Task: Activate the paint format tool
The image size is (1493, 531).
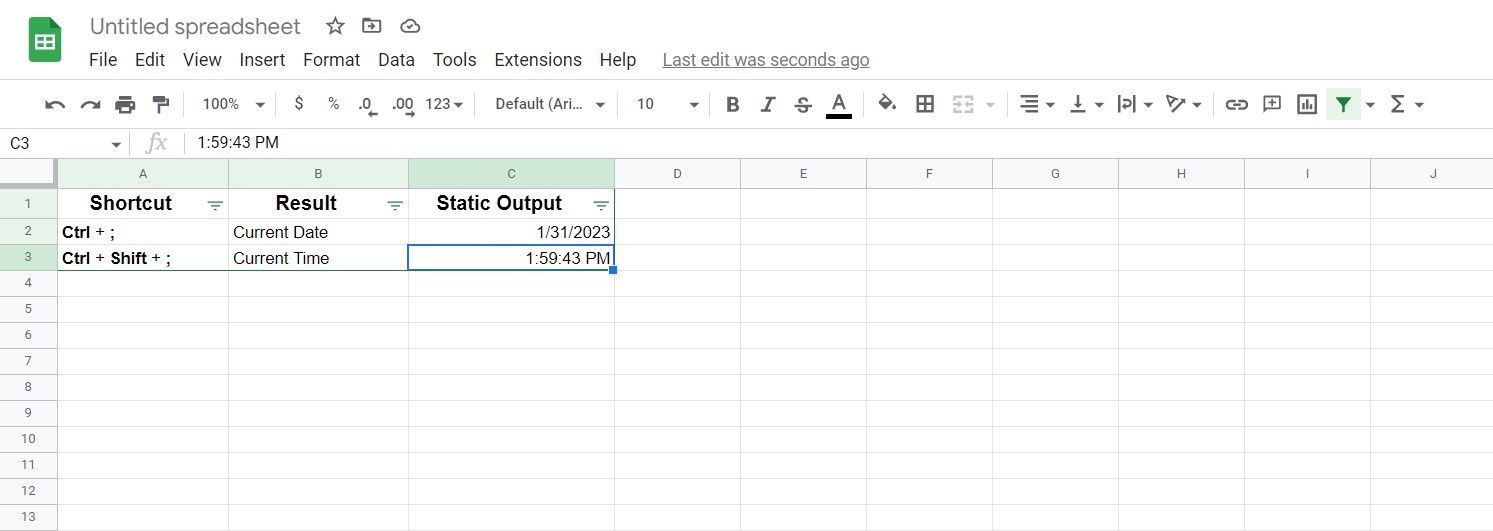Action: pos(160,104)
